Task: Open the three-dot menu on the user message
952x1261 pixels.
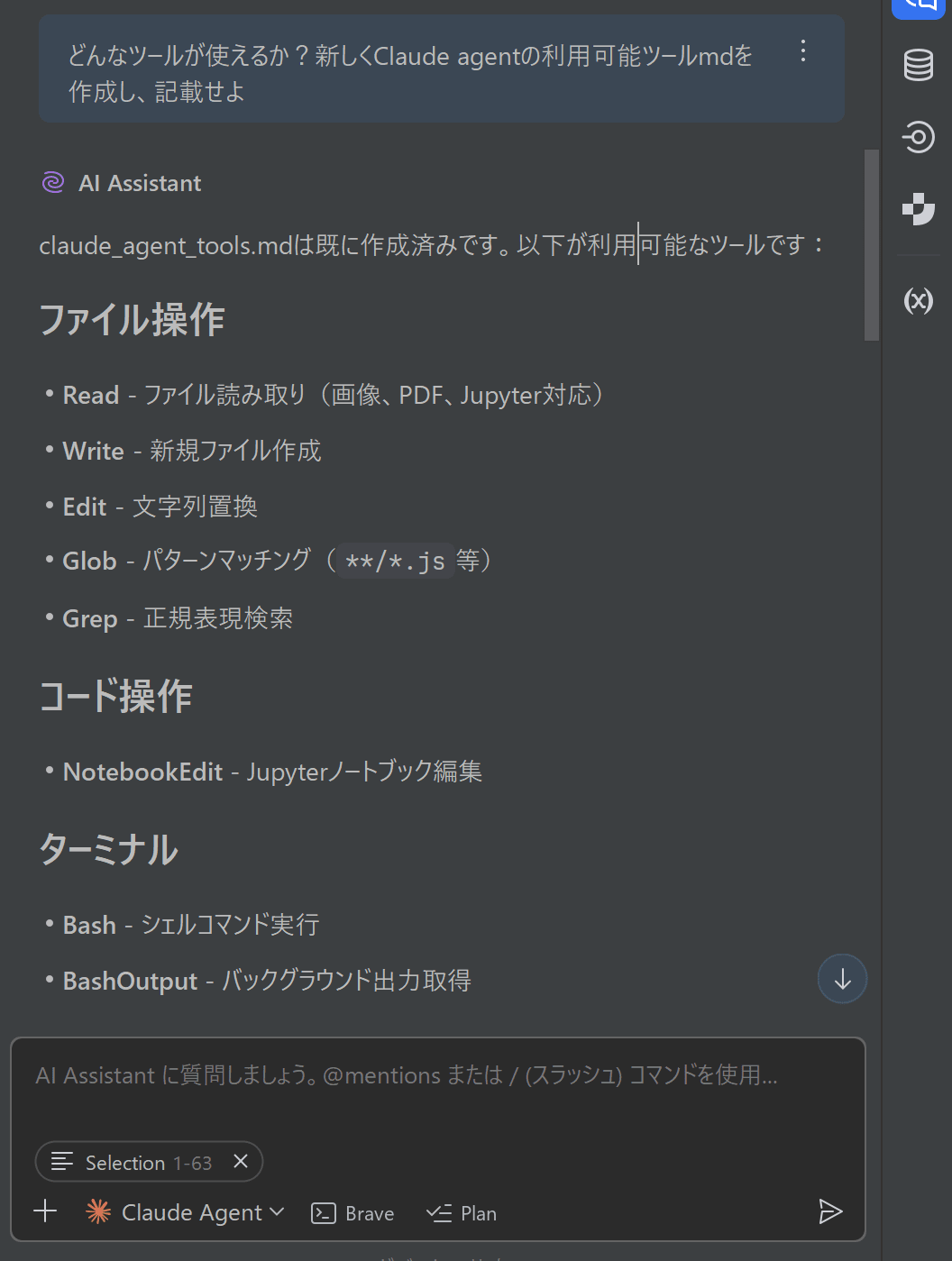Action: tap(802, 51)
